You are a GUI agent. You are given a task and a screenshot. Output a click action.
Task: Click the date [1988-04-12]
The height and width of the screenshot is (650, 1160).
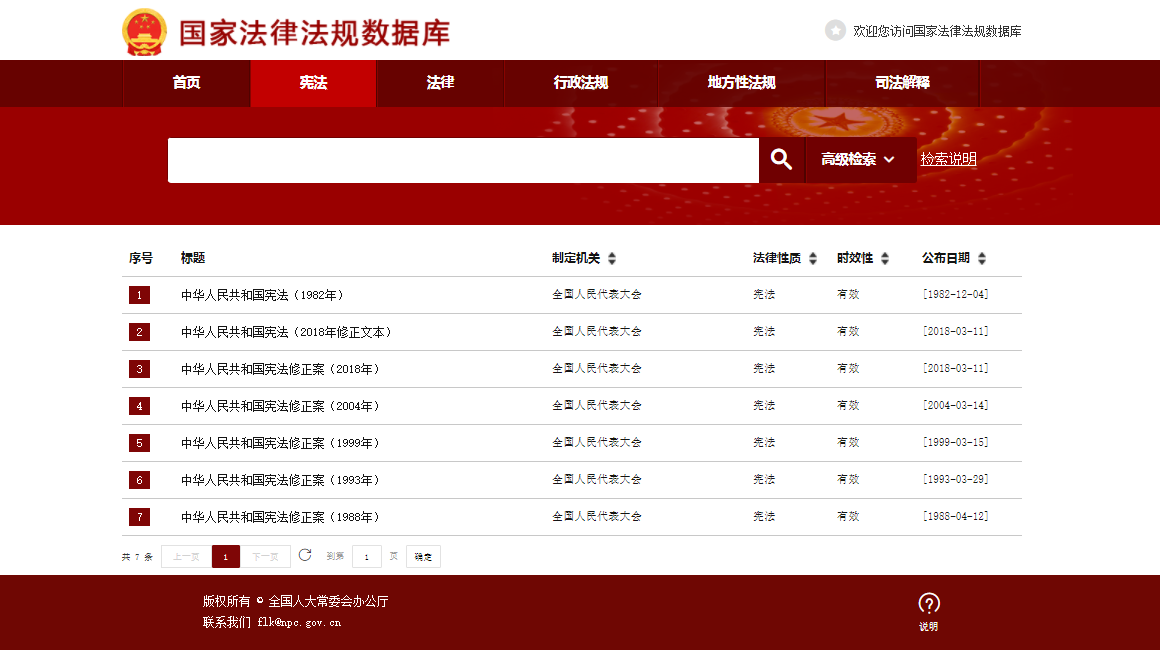pos(955,516)
